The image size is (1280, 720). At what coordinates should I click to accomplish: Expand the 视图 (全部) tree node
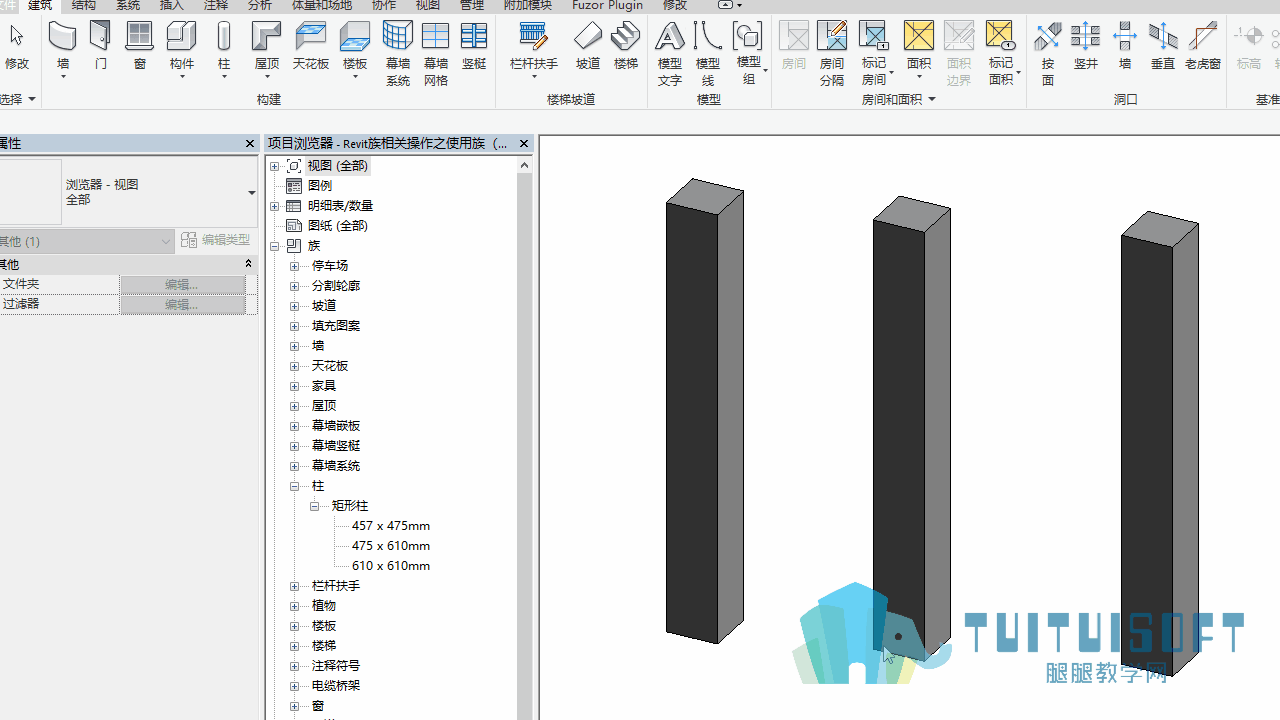pyautogui.click(x=275, y=166)
